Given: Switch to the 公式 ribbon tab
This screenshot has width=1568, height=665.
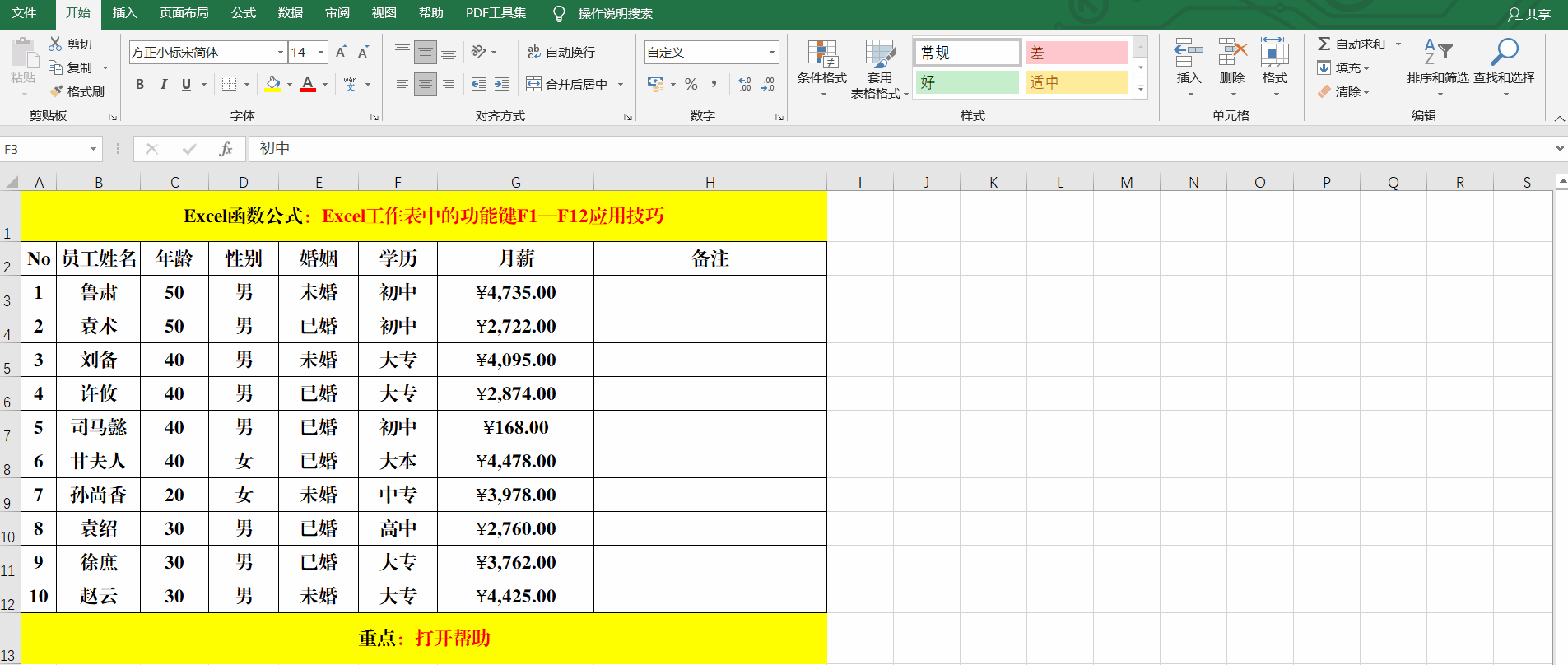Looking at the screenshot, I should click(x=244, y=13).
